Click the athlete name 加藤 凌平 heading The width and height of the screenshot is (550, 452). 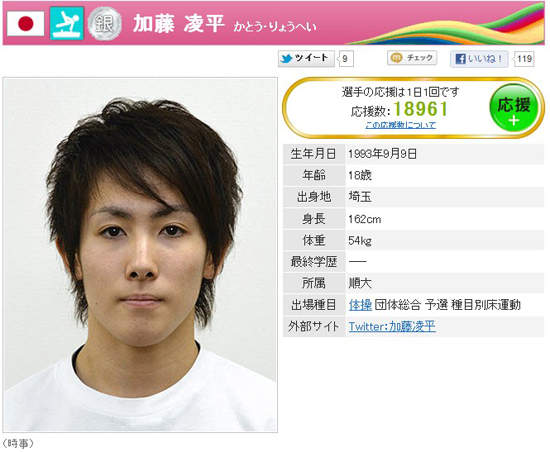pos(179,24)
